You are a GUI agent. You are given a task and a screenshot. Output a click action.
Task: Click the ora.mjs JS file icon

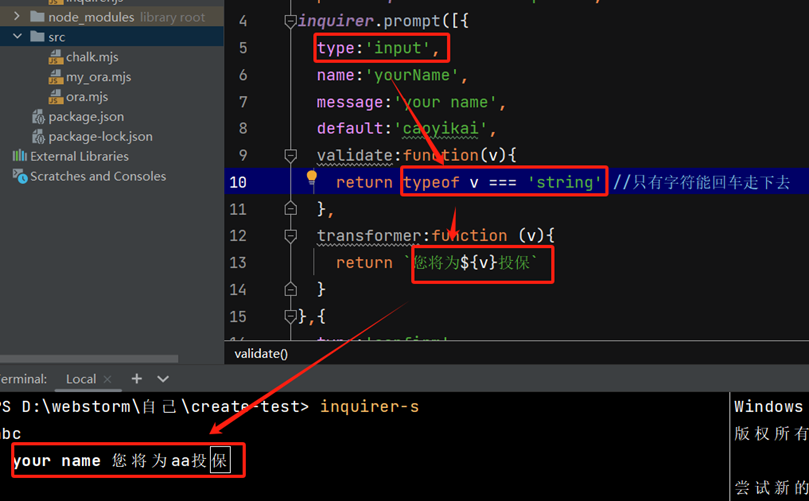56,97
